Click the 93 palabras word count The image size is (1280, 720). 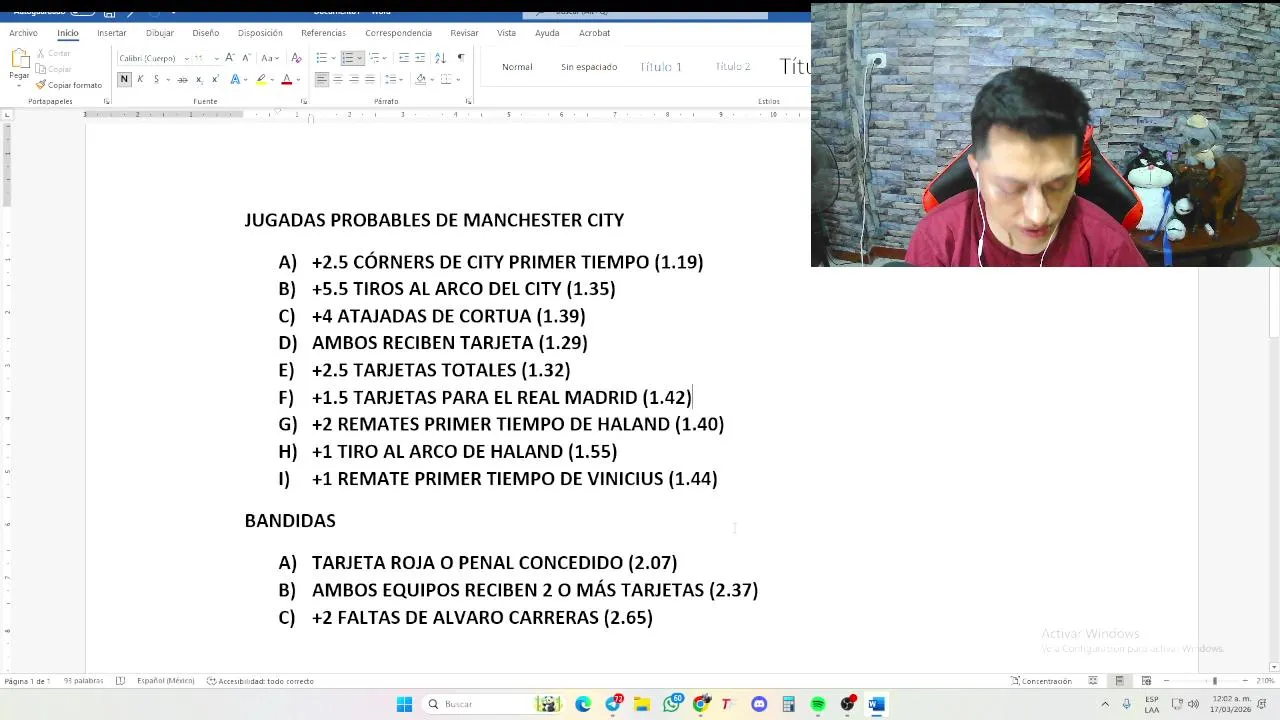(x=84, y=681)
